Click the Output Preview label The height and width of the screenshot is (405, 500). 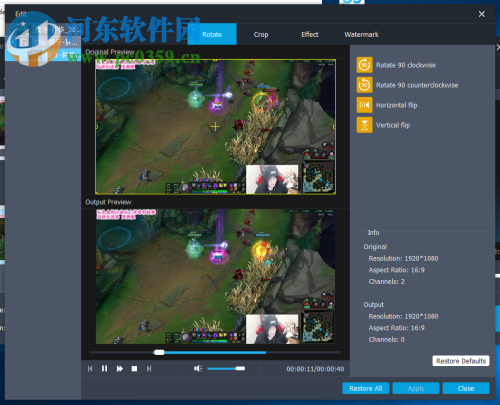tap(108, 202)
